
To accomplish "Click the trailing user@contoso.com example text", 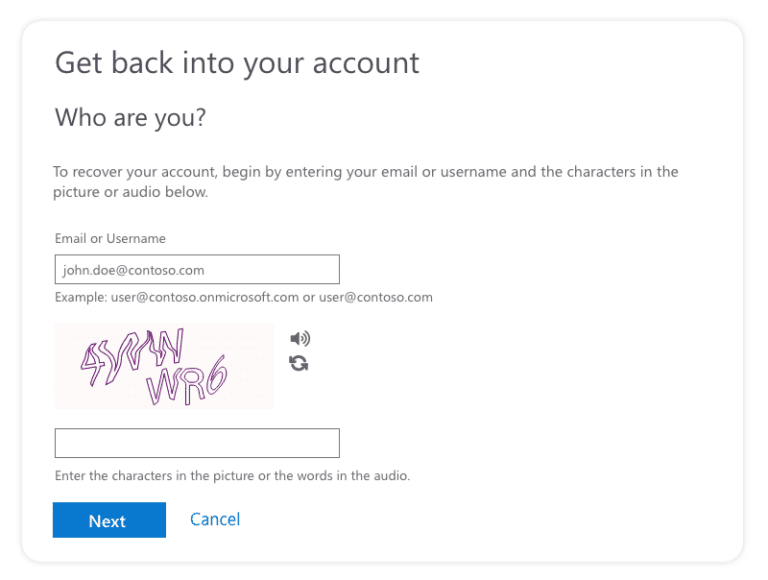I will pos(375,297).
